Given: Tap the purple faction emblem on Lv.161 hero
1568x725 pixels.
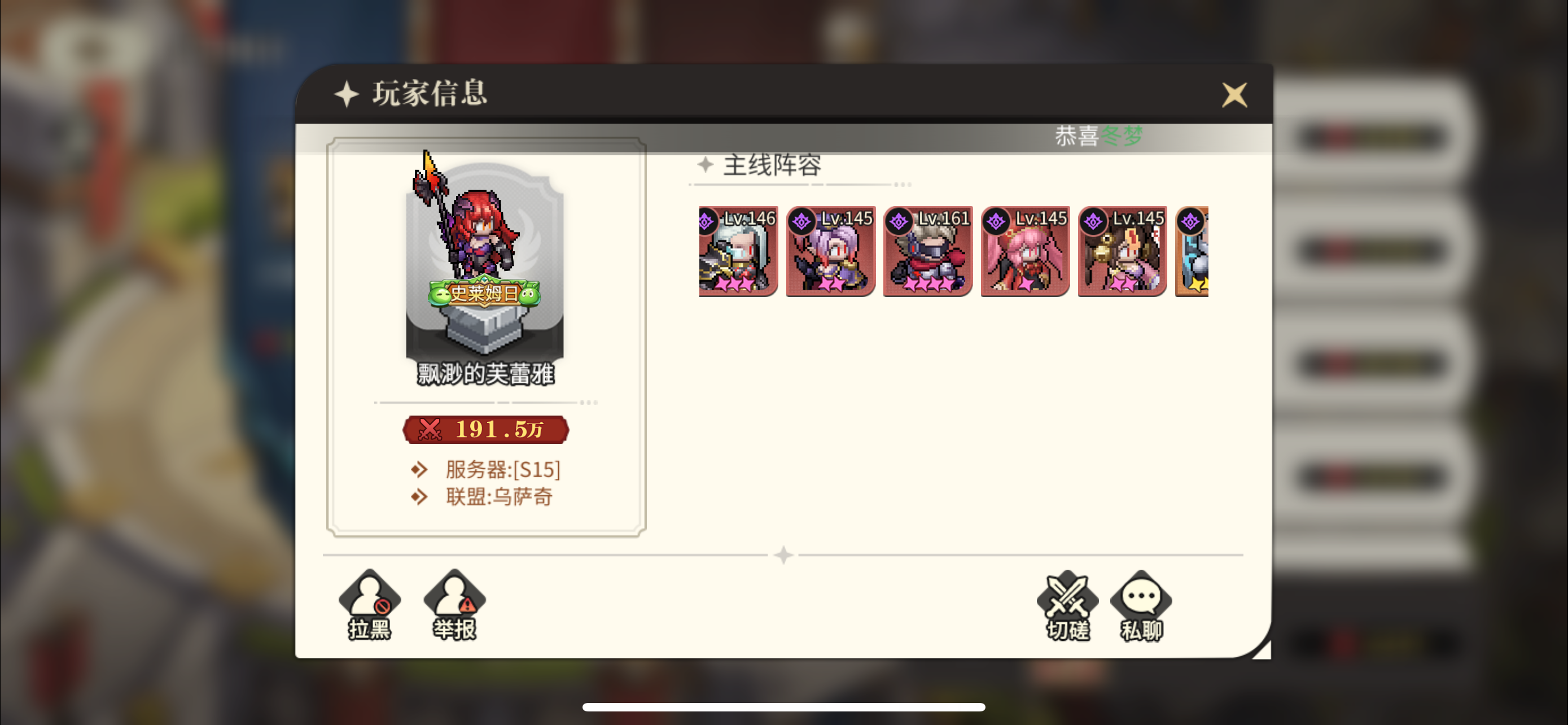Looking at the screenshot, I should (899, 221).
